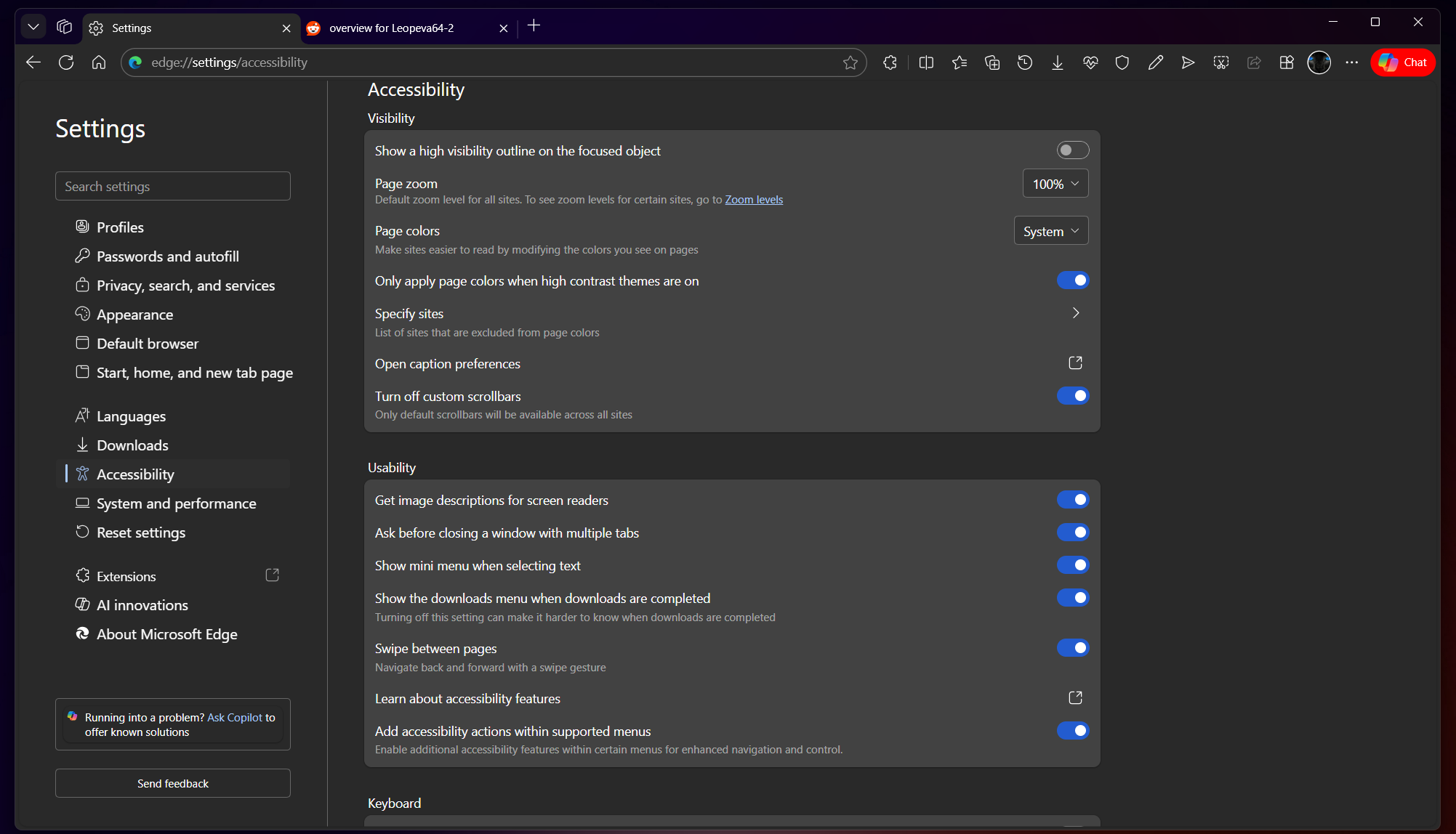This screenshot has width=1456, height=834.
Task: Turn off Swipe between pages
Action: point(1072,648)
